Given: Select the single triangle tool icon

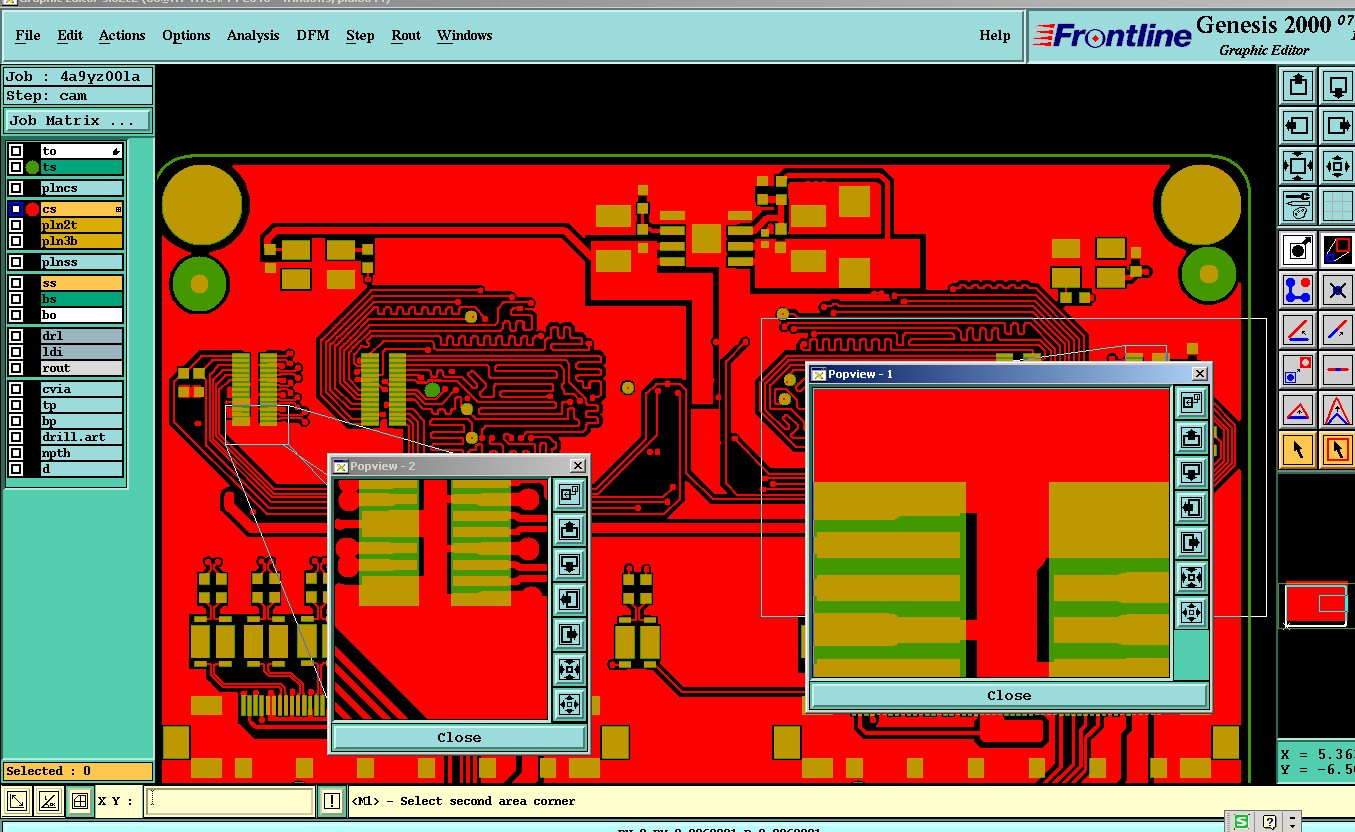Looking at the screenshot, I should 1298,410.
